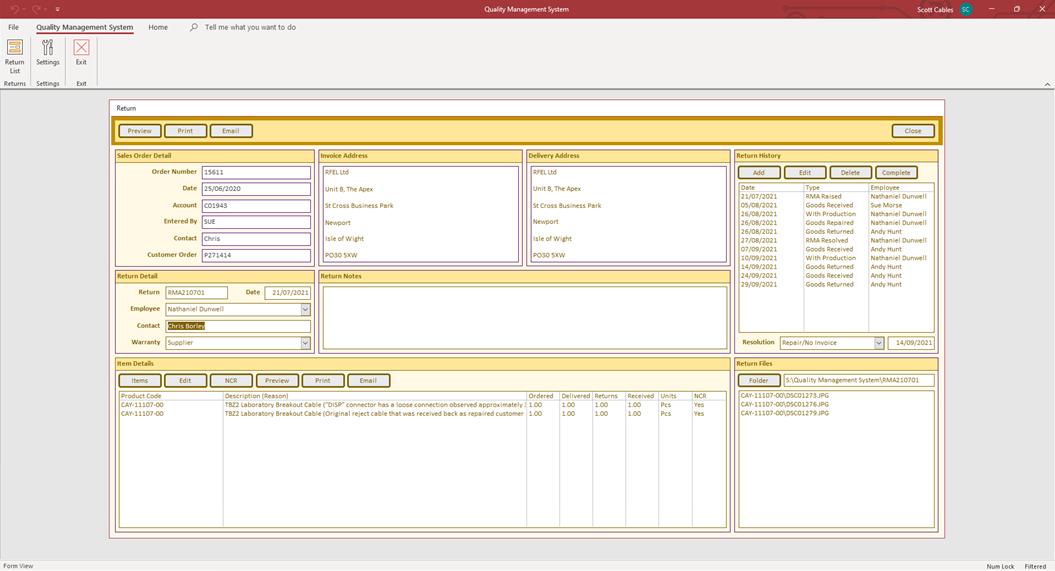
Task: Click the Tell me what you want field
Action: point(250,27)
